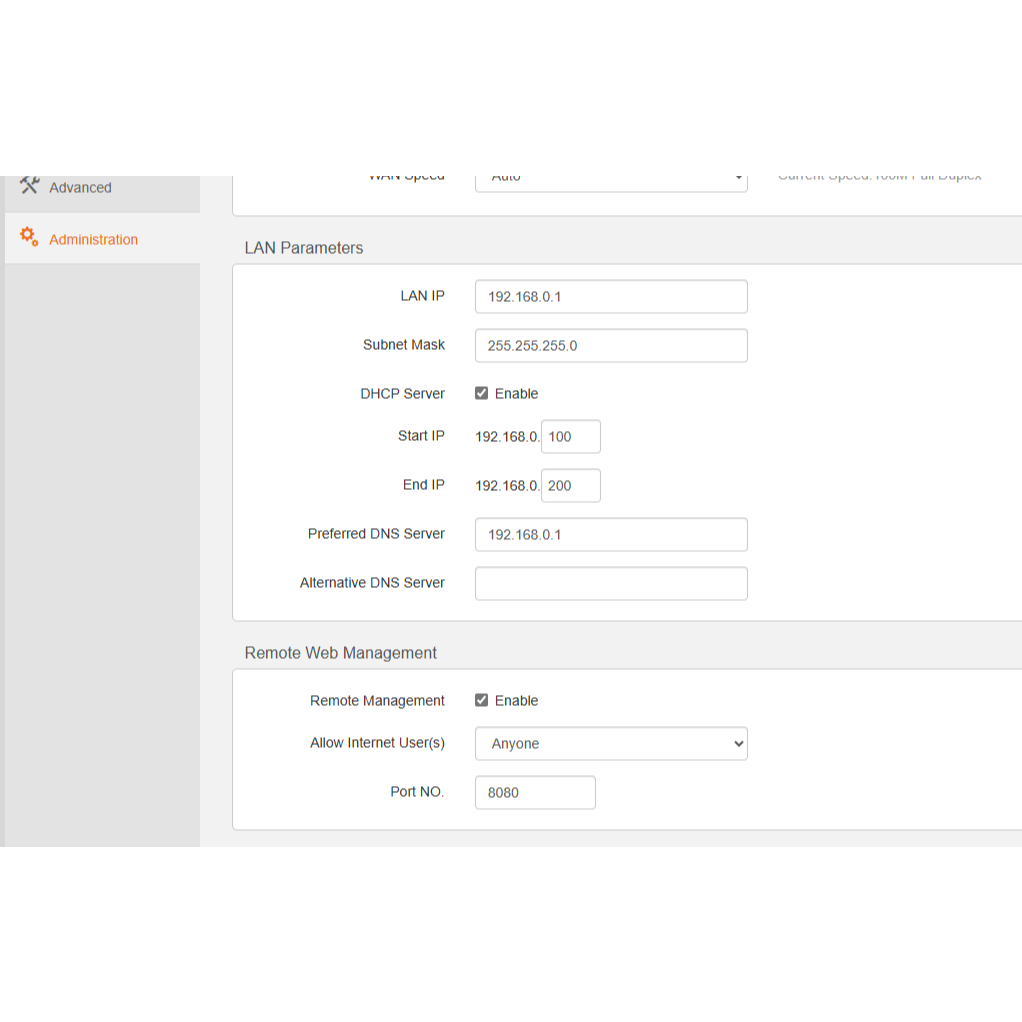The image size is (1022, 1022).
Task: Click the LAN Parameters section heading
Action: [304, 248]
